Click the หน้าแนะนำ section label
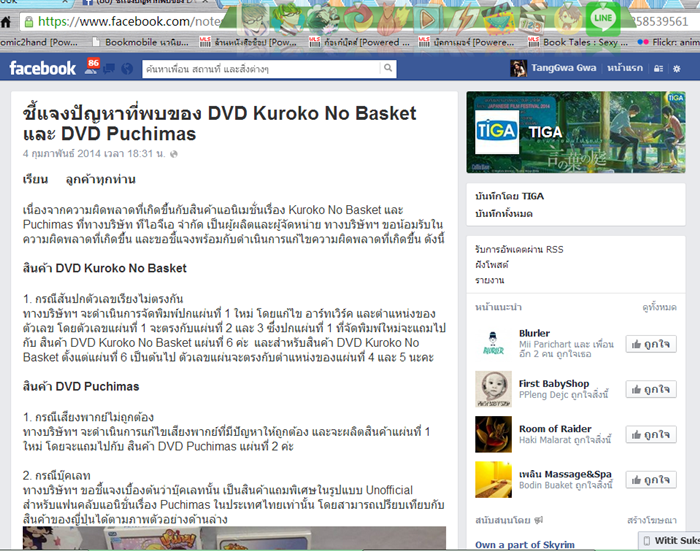This screenshot has height=551, width=700. point(498,307)
